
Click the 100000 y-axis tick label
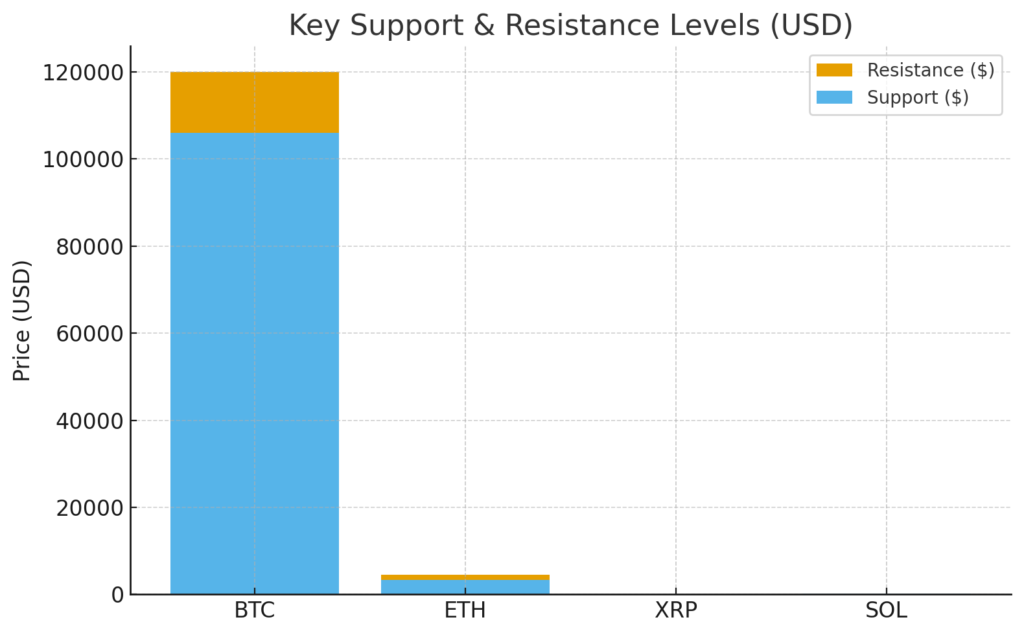tap(82, 160)
